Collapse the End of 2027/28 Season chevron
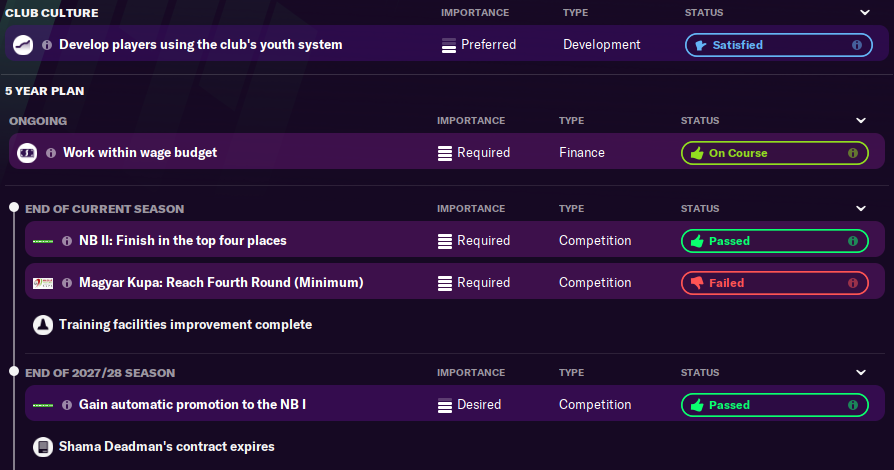Screen dimensions: 894x470 pyautogui.click(x=860, y=373)
